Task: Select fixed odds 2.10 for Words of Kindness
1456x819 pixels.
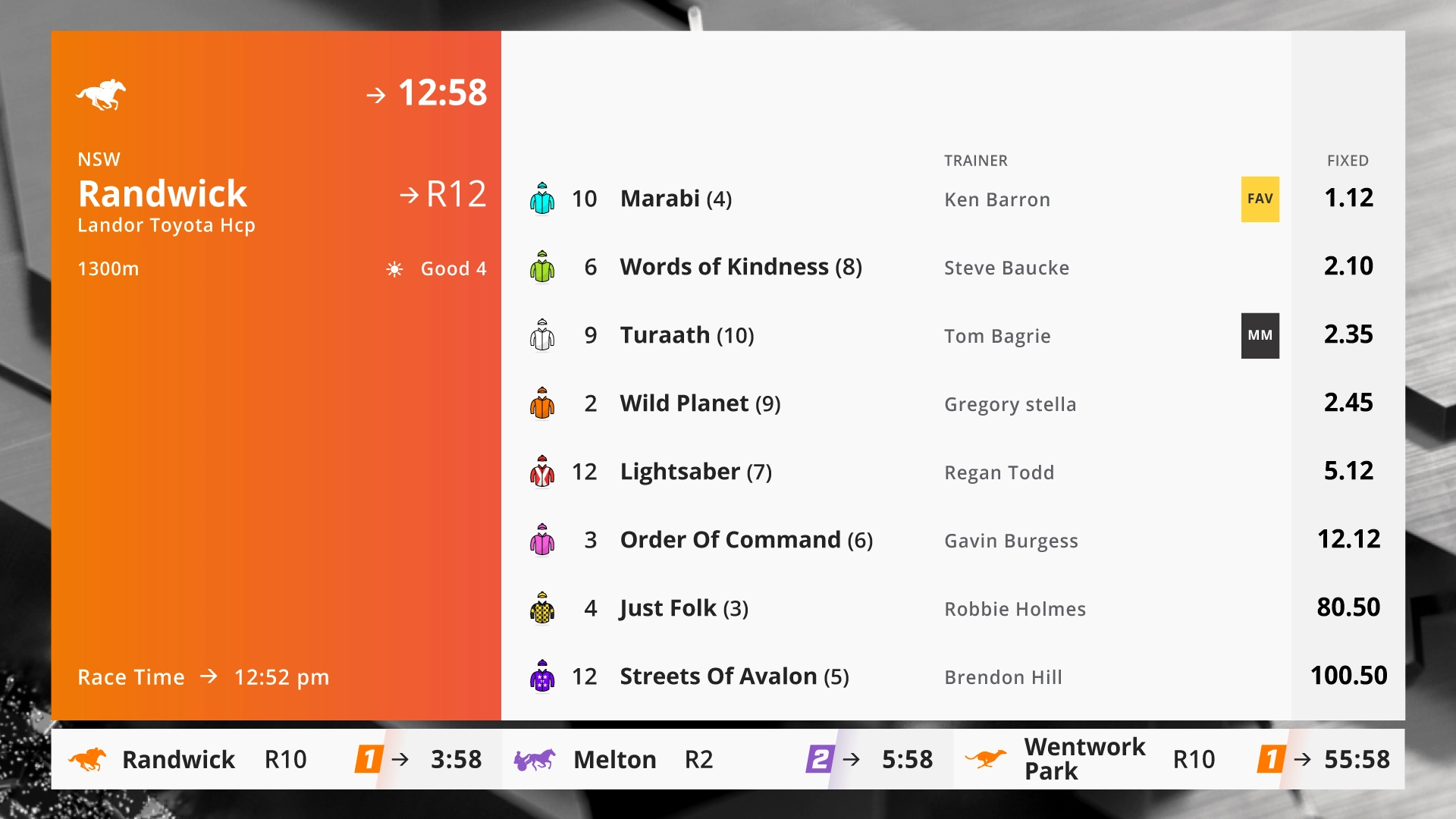Action: click(1348, 266)
